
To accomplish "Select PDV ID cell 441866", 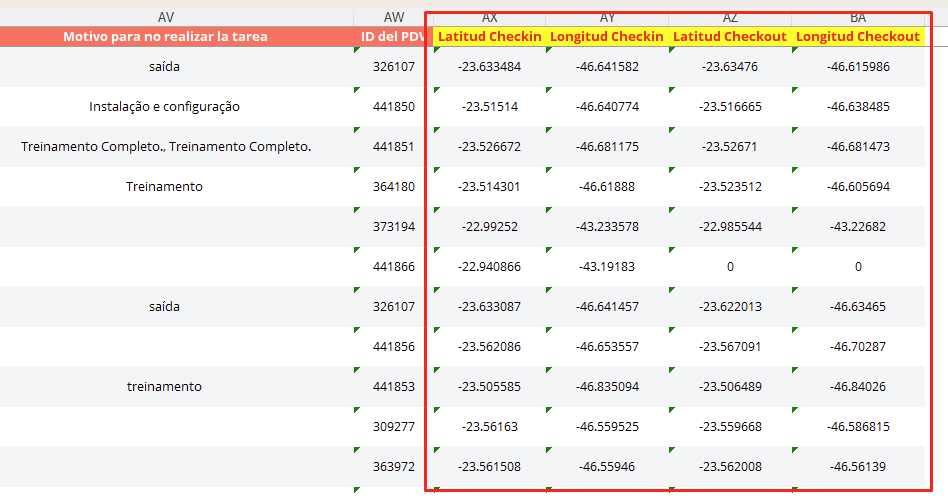I will 393,267.
